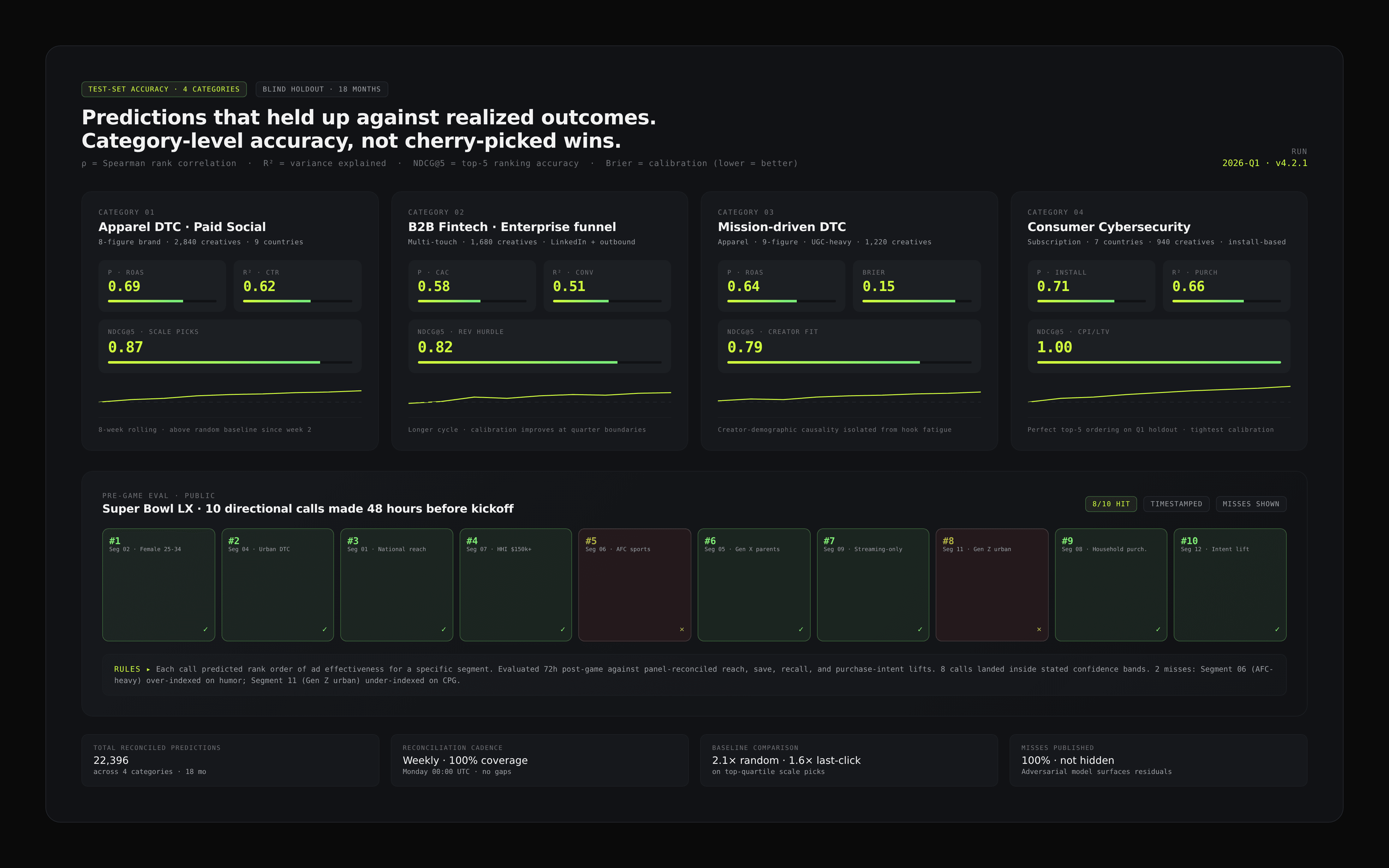Image resolution: width=1389 pixels, height=868 pixels.
Task: Open National reach call #3 card
Action: coord(396,585)
